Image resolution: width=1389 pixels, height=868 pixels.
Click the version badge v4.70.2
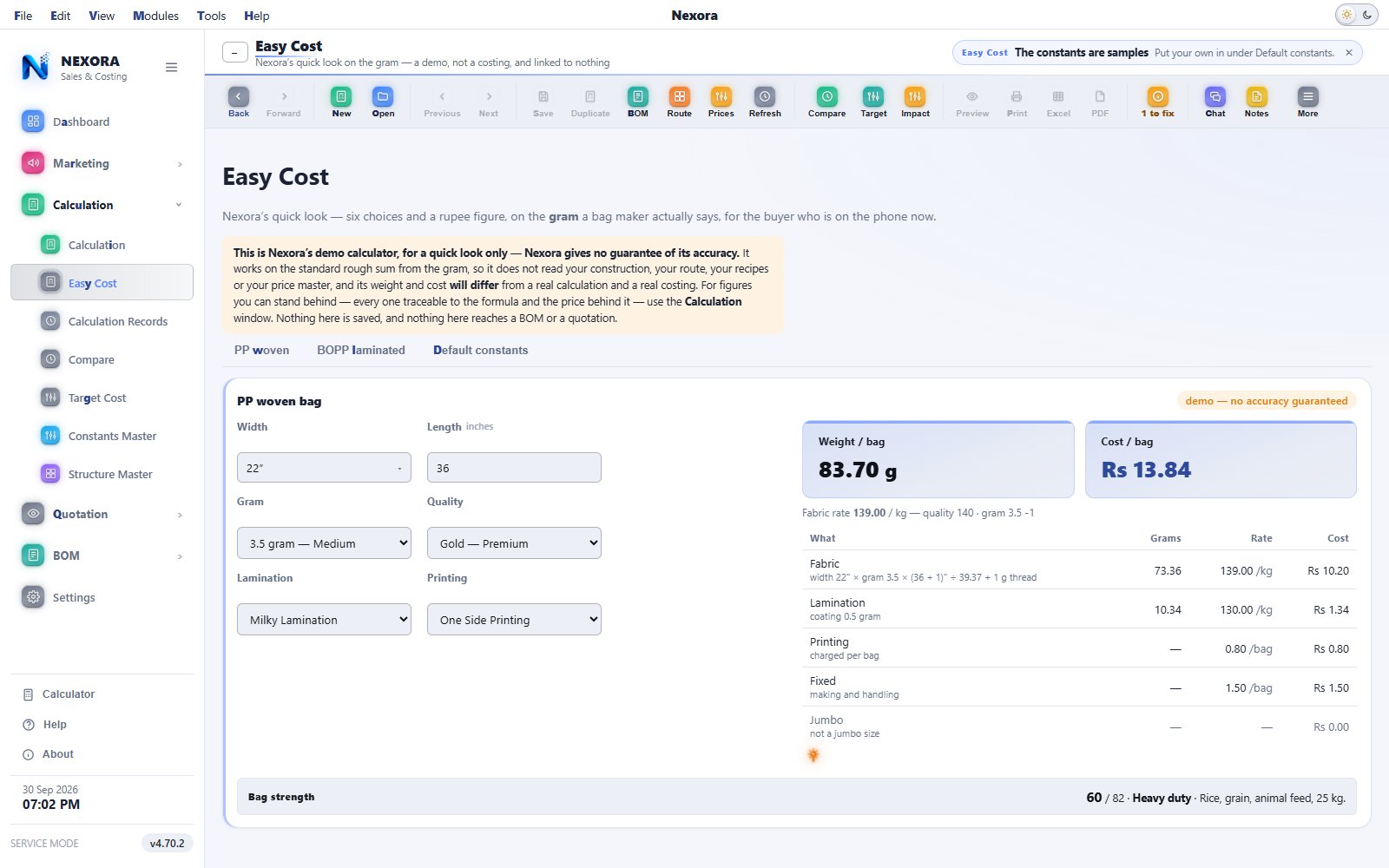coord(167,843)
